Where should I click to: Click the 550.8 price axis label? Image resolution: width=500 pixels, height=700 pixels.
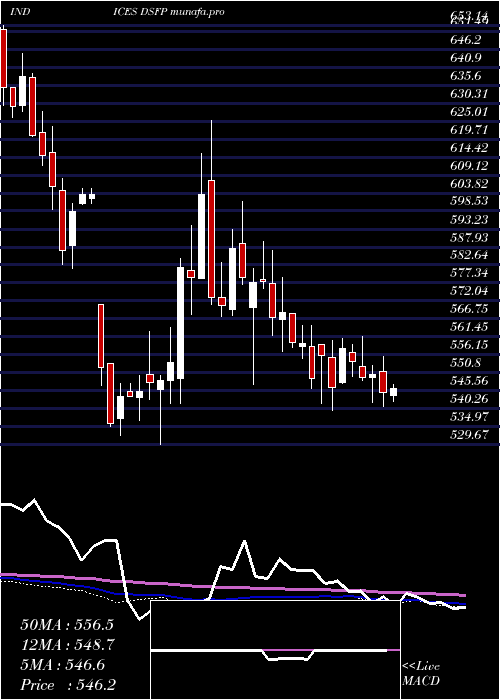click(x=466, y=362)
